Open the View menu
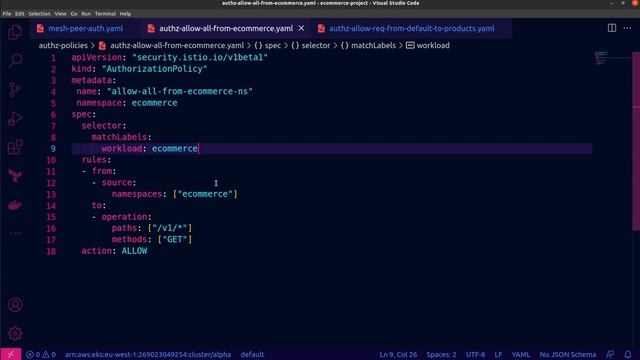 click(x=60, y=14)
